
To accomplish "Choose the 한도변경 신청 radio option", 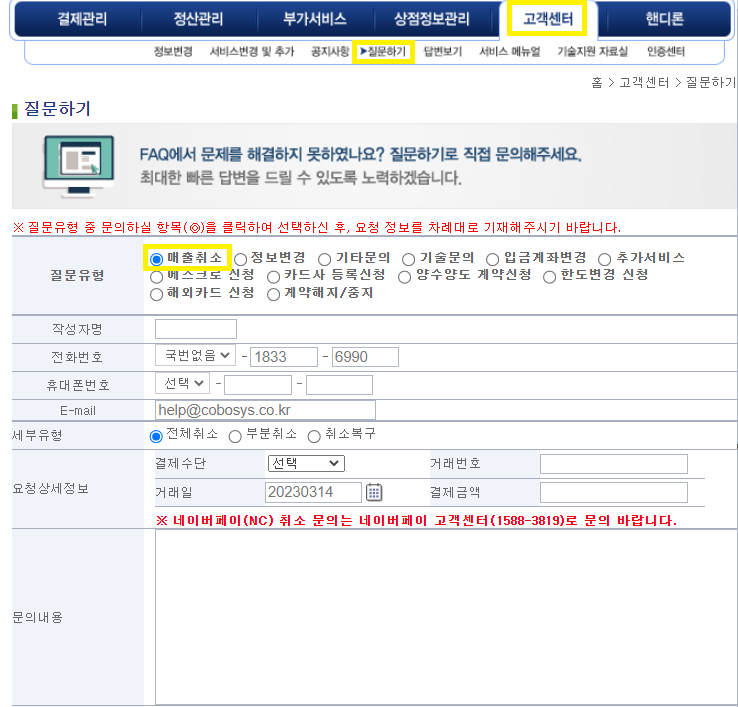I will (x=549, y=277).
